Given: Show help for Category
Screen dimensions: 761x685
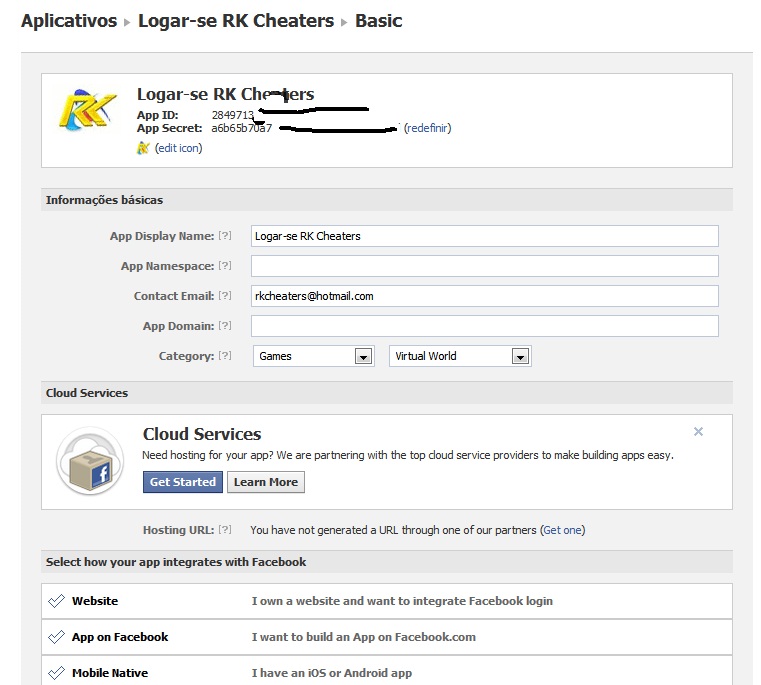Looking at the screenshot, I should coord(225,356).
